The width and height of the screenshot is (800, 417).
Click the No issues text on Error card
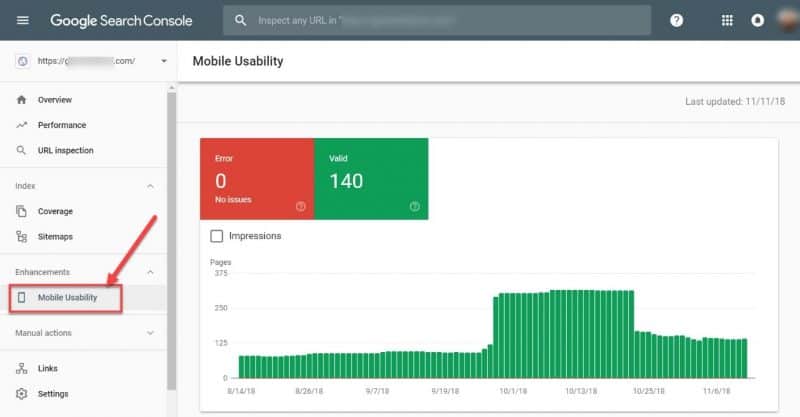[x=233, y=200]
